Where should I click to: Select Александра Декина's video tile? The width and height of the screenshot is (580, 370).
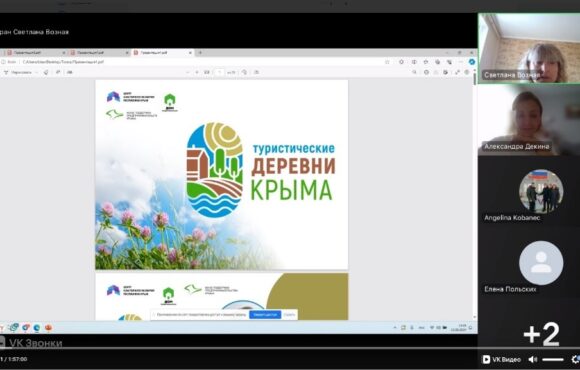point(529,120)
